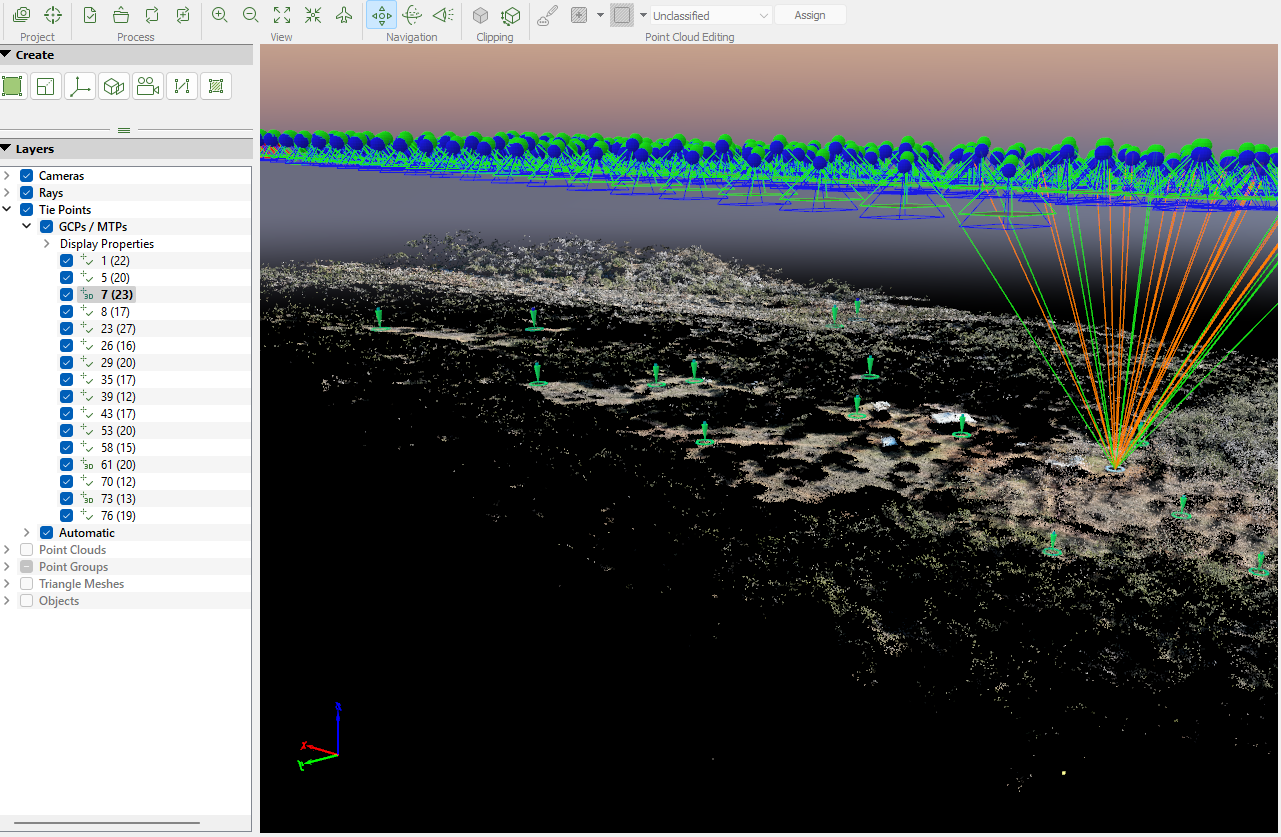This screenshot has height=837, width=1281.
Task: Click the Zoom Out magnifier icon
Action: (251, 15)
